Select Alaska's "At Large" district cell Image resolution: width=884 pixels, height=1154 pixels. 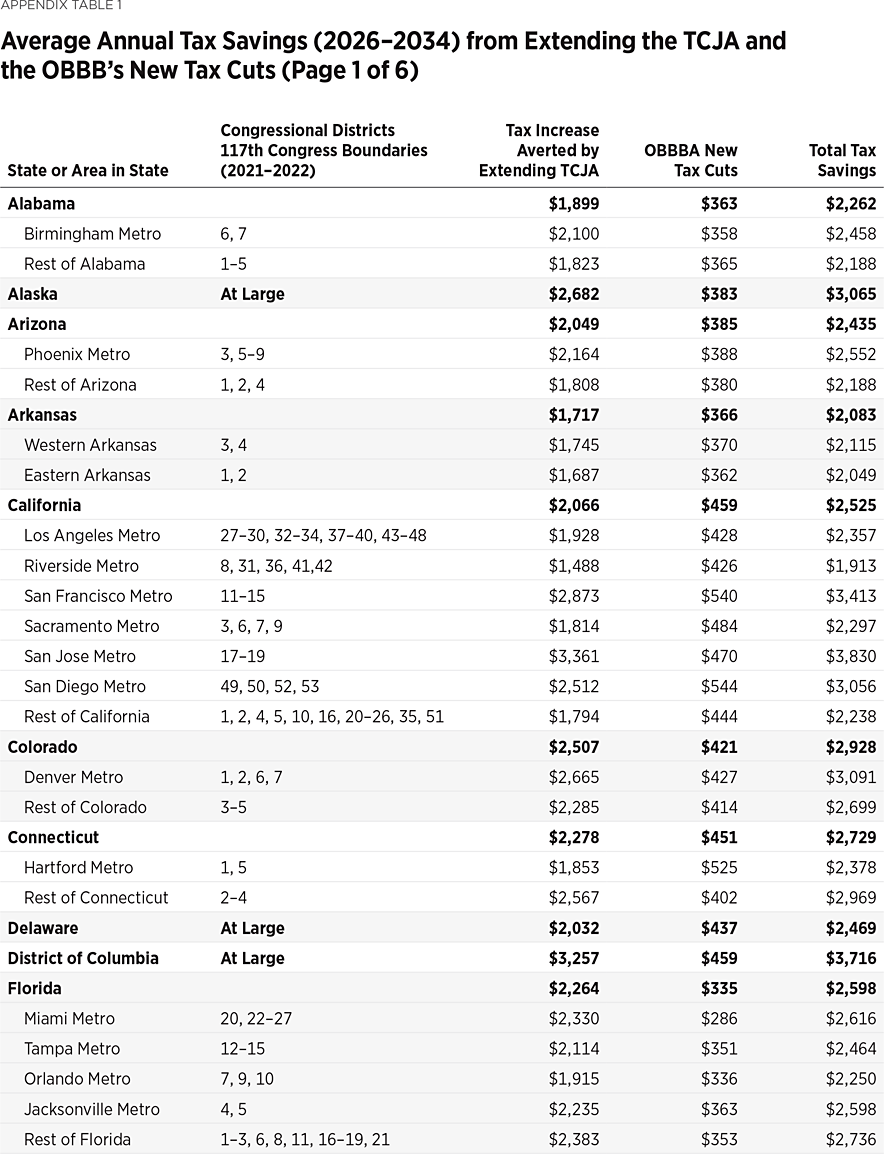pos(252,295)
